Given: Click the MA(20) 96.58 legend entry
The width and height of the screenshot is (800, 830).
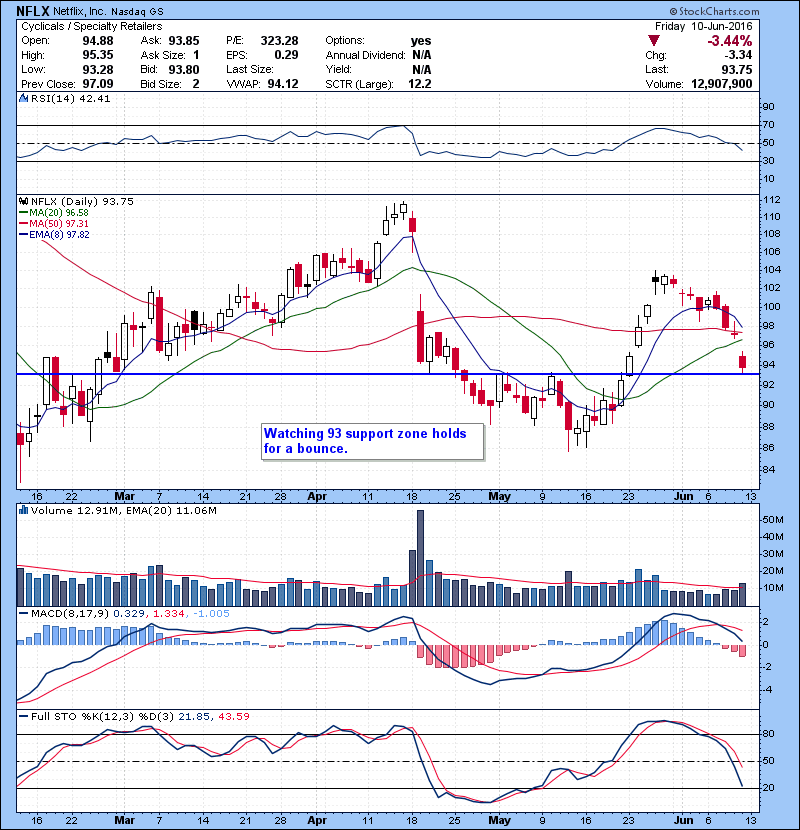Looking at the screenshot, I should pos(54,212).
